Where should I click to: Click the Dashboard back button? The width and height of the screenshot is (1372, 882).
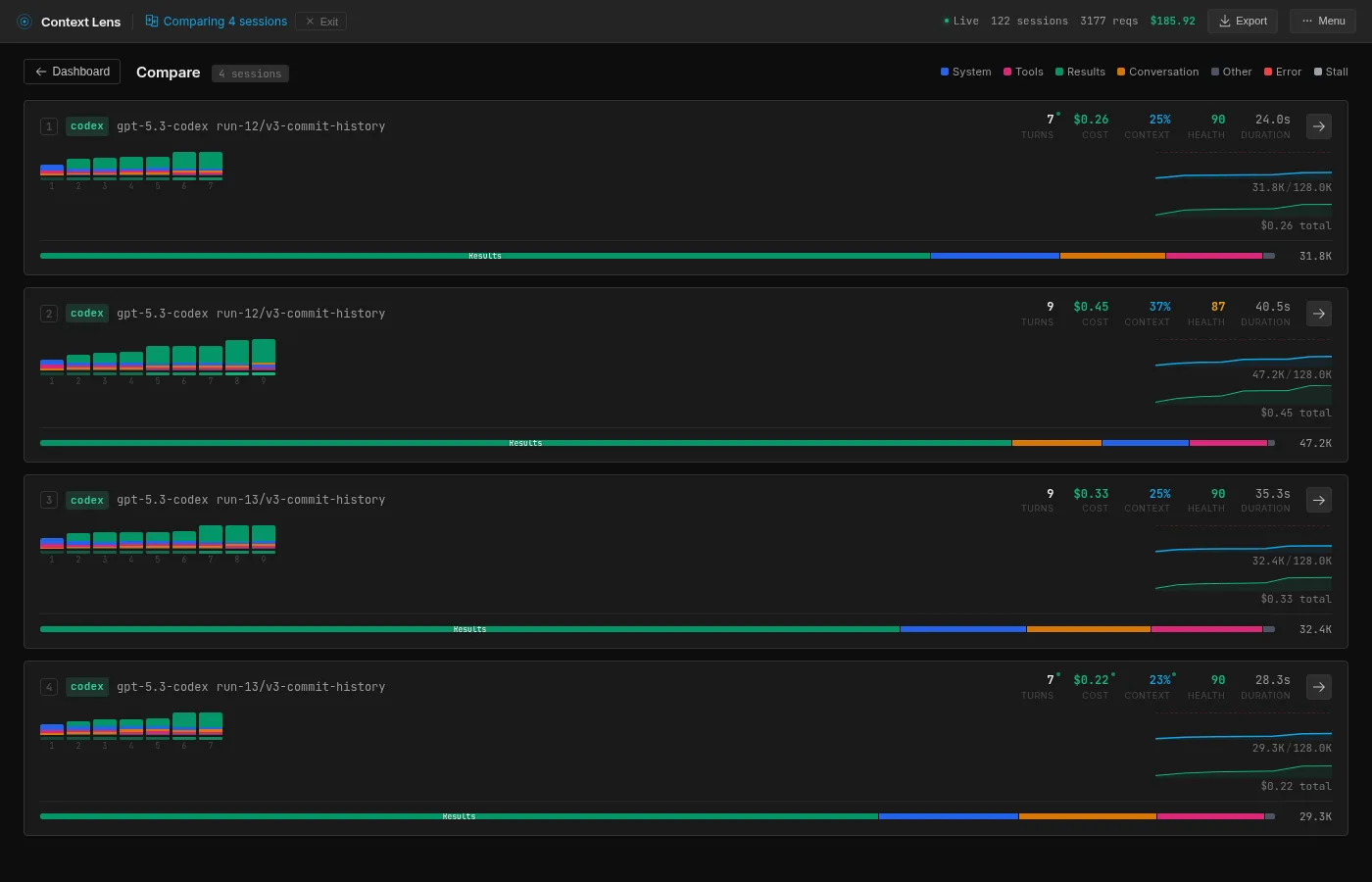[x=72, y=71]
